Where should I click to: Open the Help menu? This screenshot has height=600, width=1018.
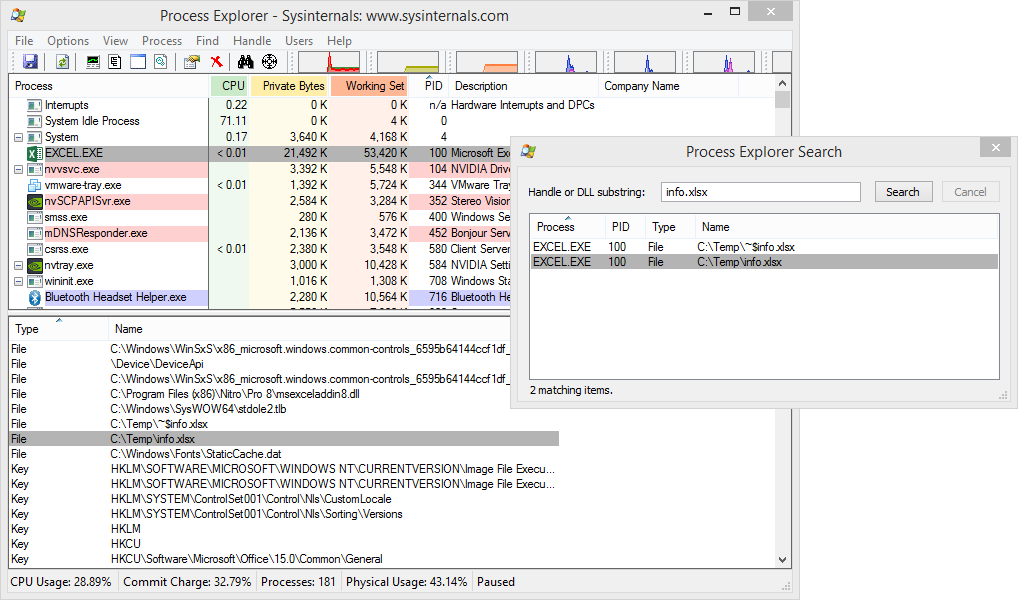(x=339, y=41)
